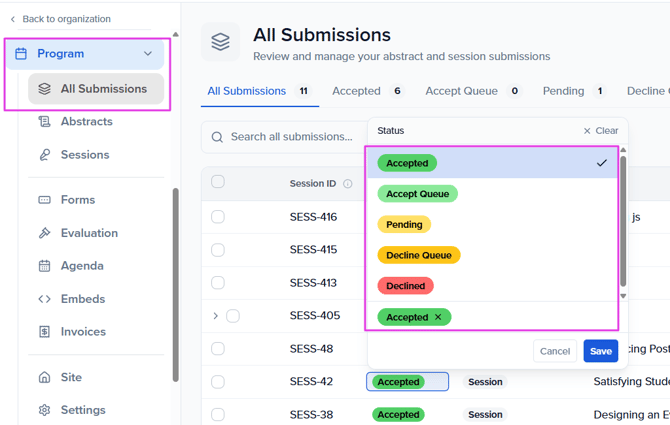Screen dimensions: 670x425
Task: Open the Sessions sidebar item
Action: coord(84,155)
